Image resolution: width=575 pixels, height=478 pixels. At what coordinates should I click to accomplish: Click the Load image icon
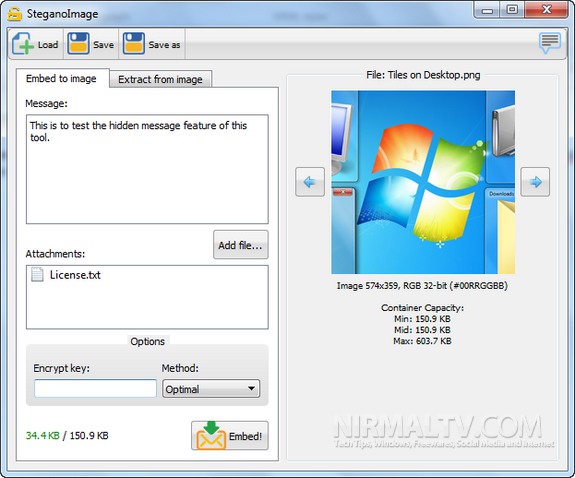click(x=23, y=44)
